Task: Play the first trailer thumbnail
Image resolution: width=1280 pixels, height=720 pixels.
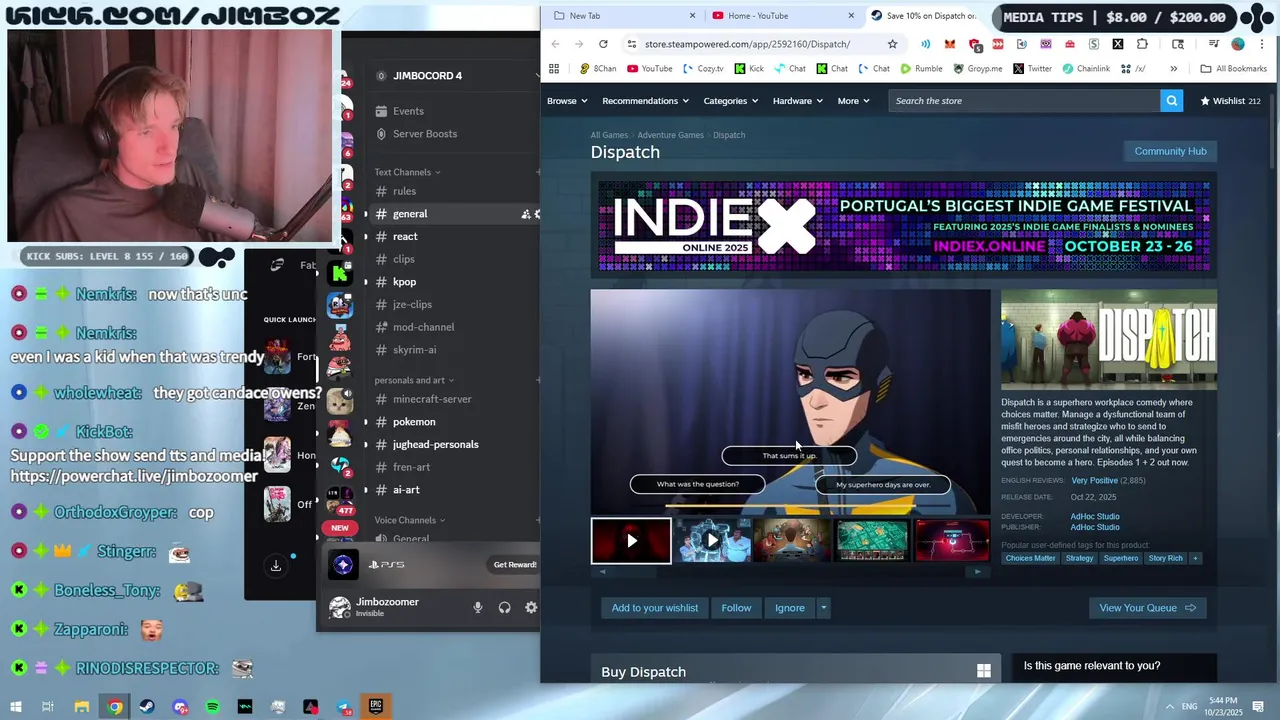Action: point(631,541)
